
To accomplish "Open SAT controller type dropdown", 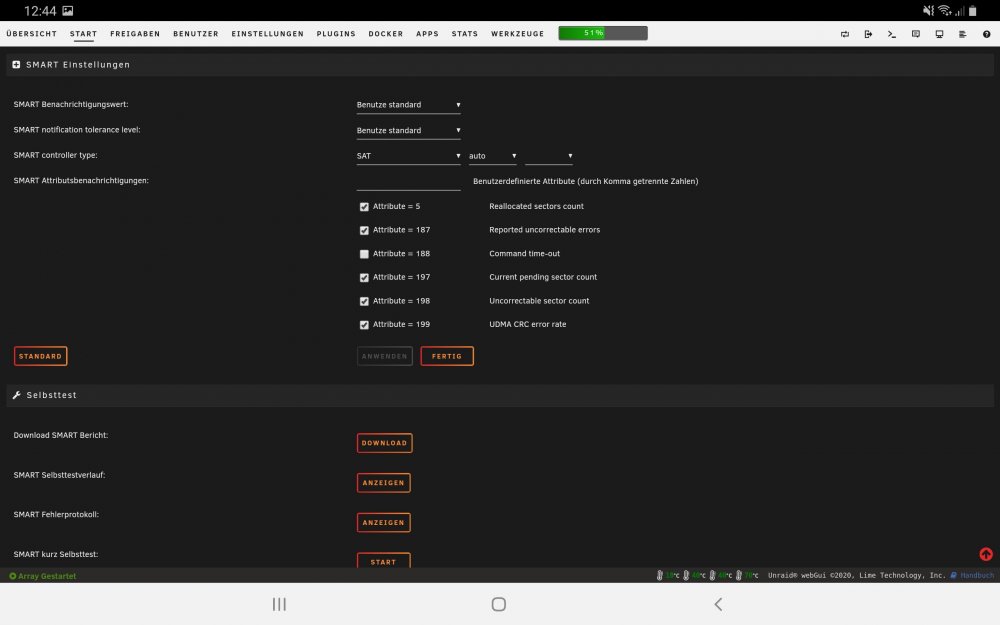I will (408, 156).
